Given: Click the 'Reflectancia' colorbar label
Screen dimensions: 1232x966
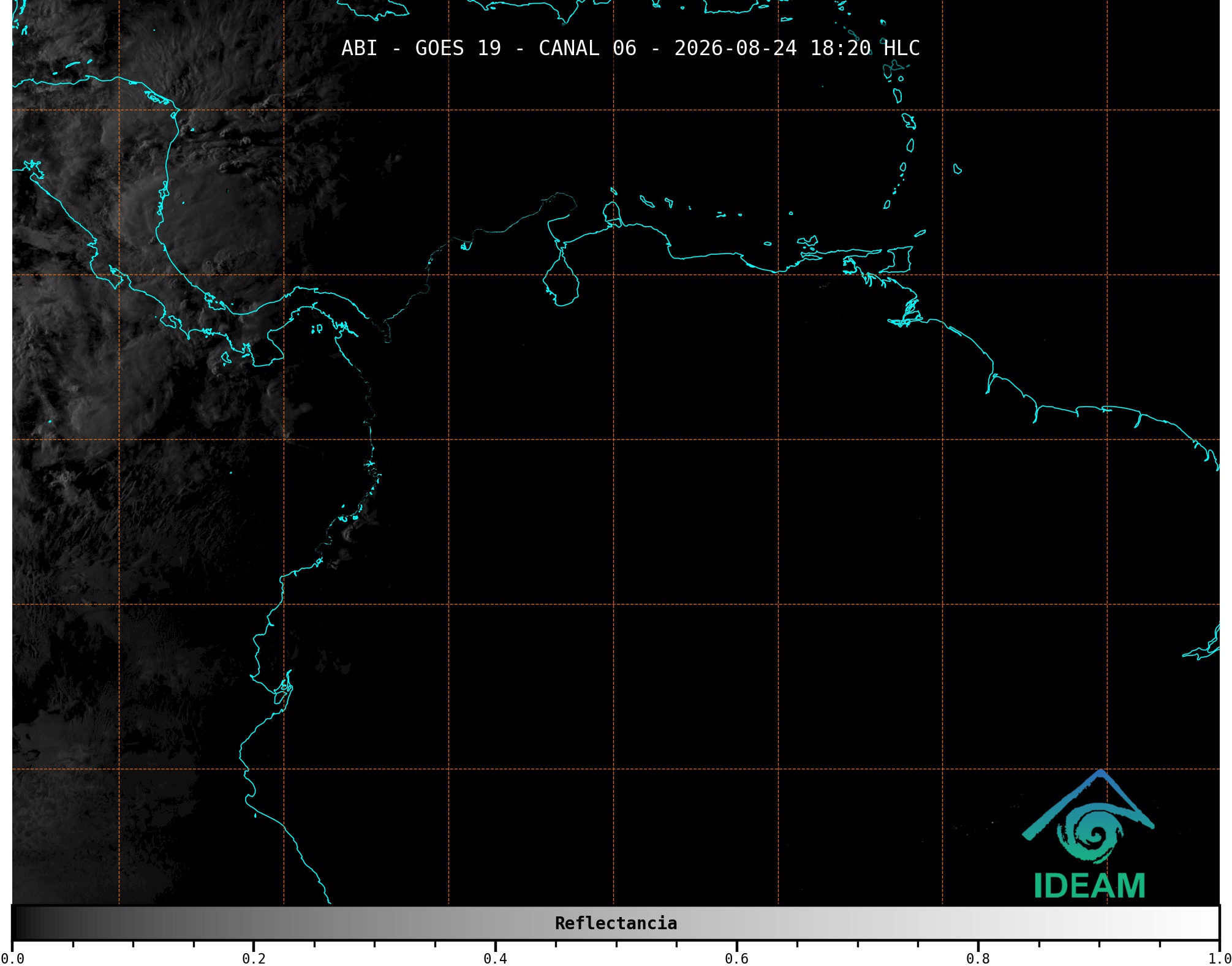Looking at the screenshot, I should (616, 923).
